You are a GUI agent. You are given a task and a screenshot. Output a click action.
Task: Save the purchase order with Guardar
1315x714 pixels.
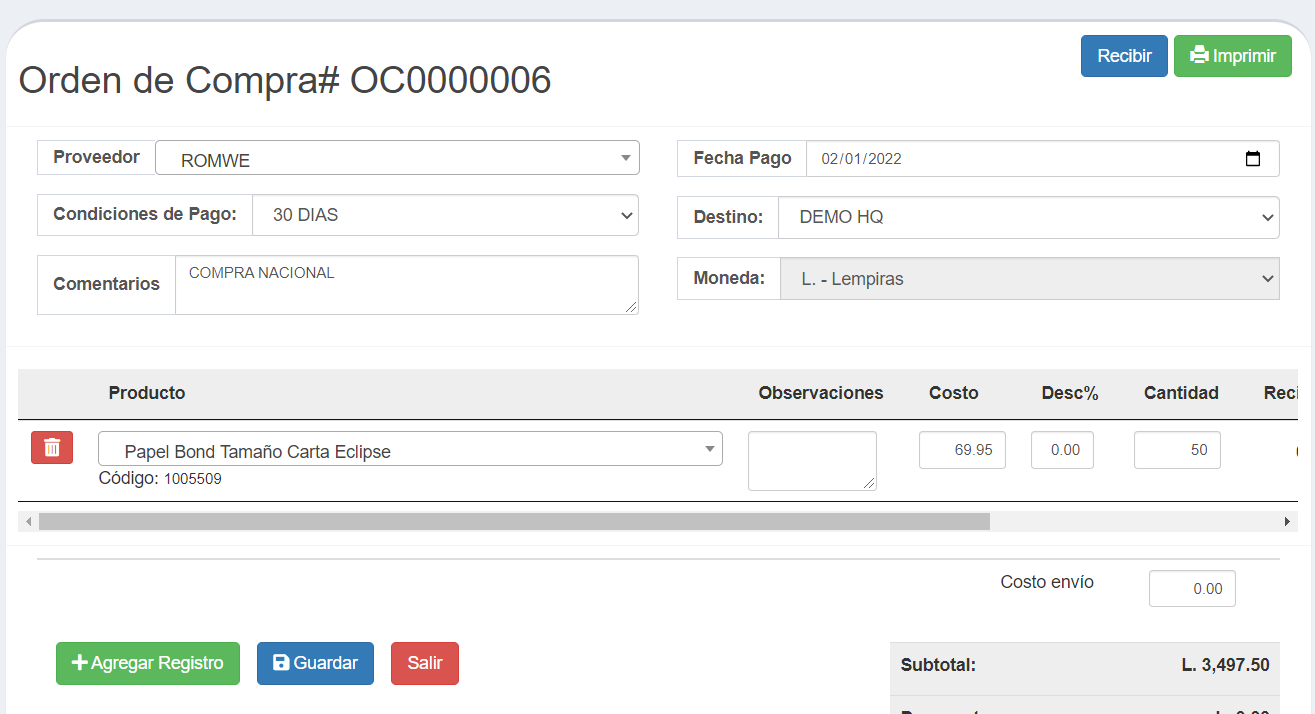315,663
